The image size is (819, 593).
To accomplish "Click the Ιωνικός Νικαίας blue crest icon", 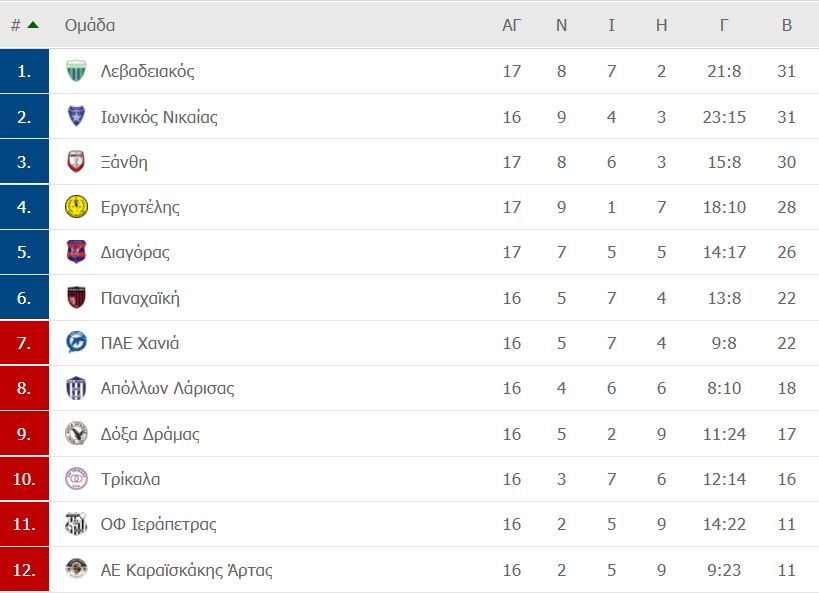I will 76,117.
